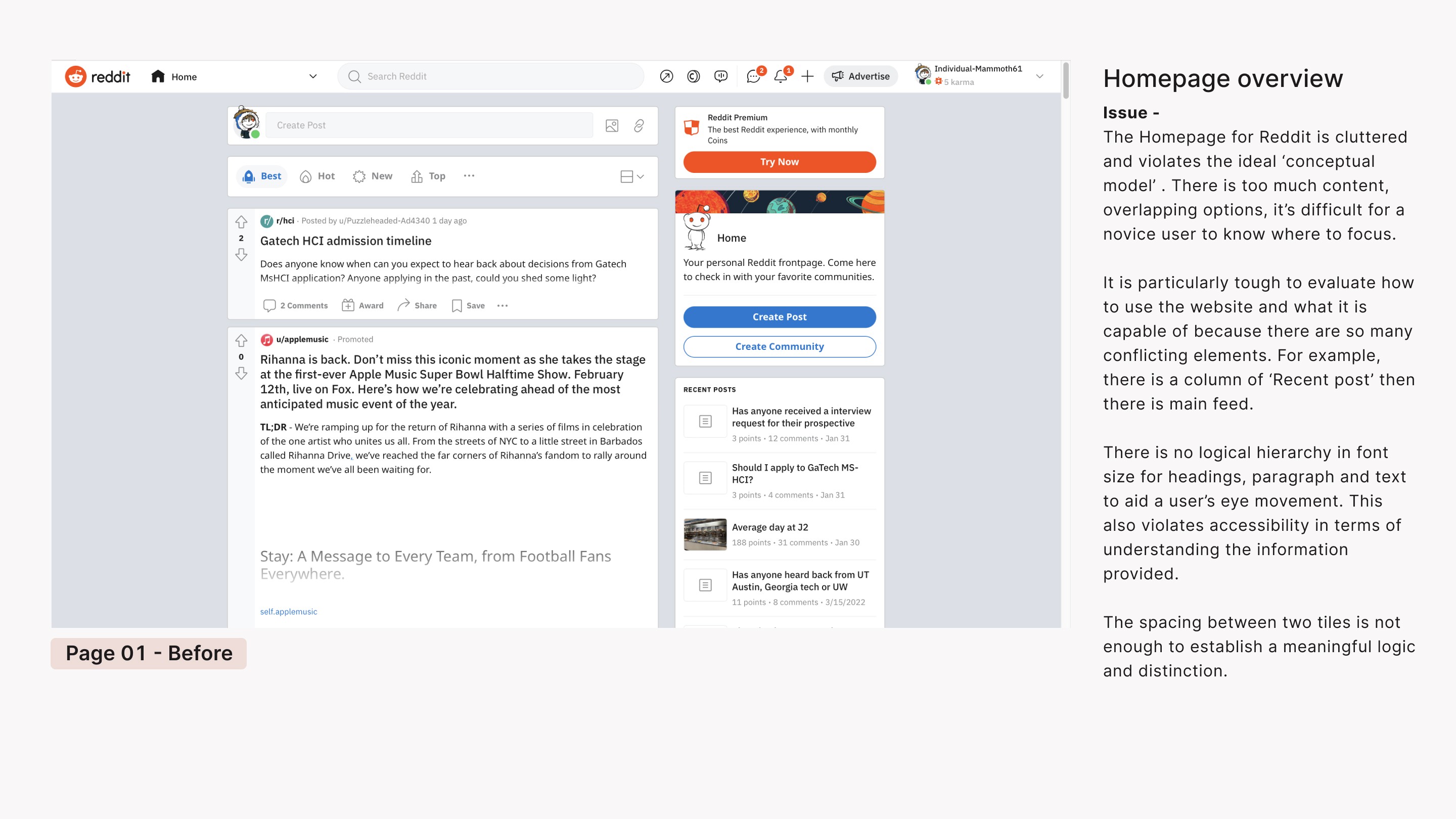Open recent post 'Has anyone received a interview request'

(x=801, y=417)
